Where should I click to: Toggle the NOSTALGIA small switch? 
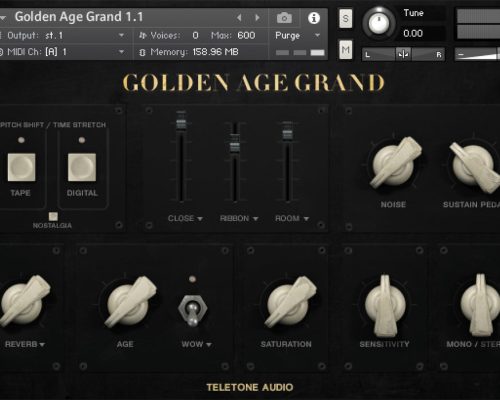click(x=53, y=216)
